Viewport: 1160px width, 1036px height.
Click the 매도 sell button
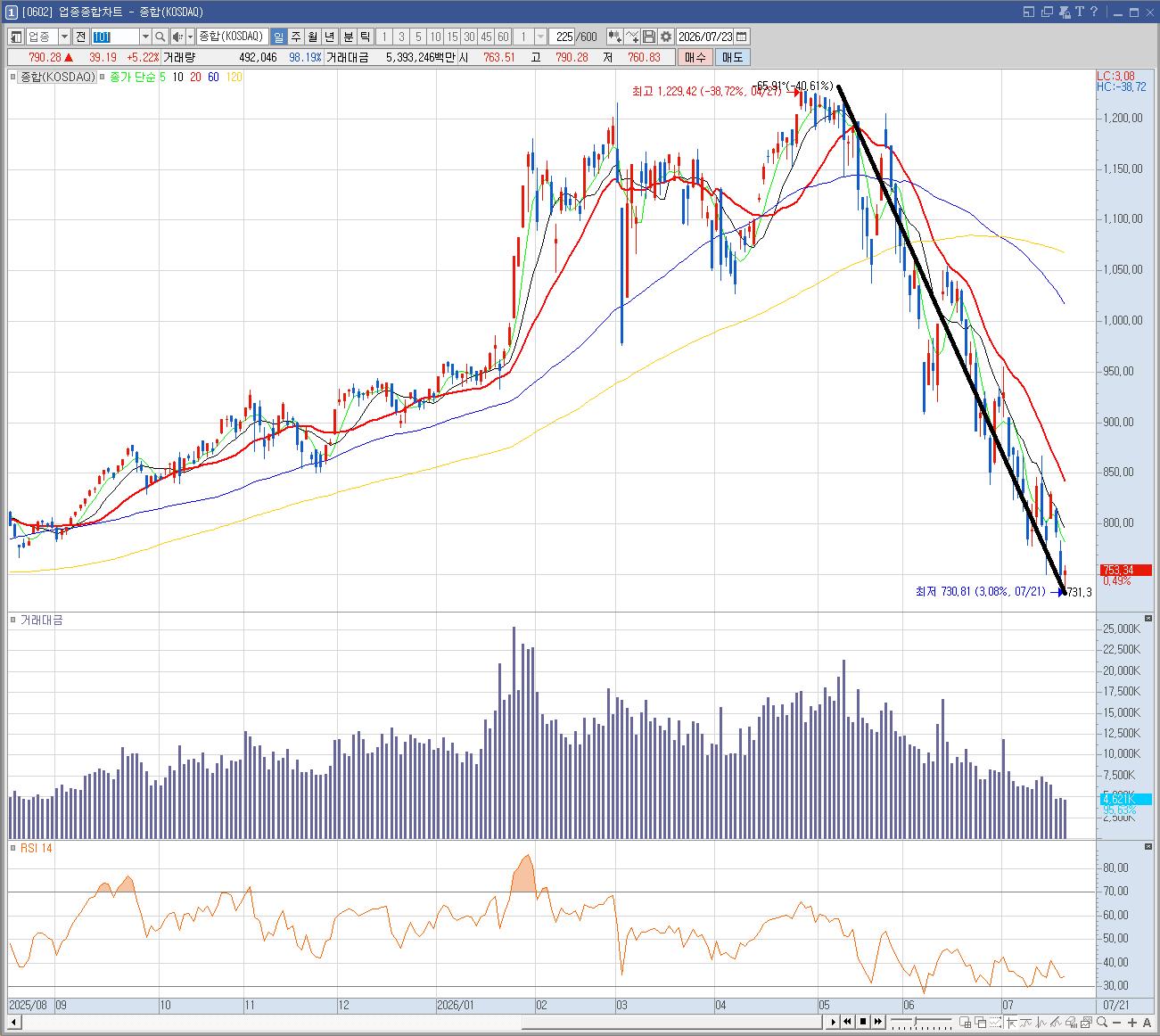pos(732,57)
